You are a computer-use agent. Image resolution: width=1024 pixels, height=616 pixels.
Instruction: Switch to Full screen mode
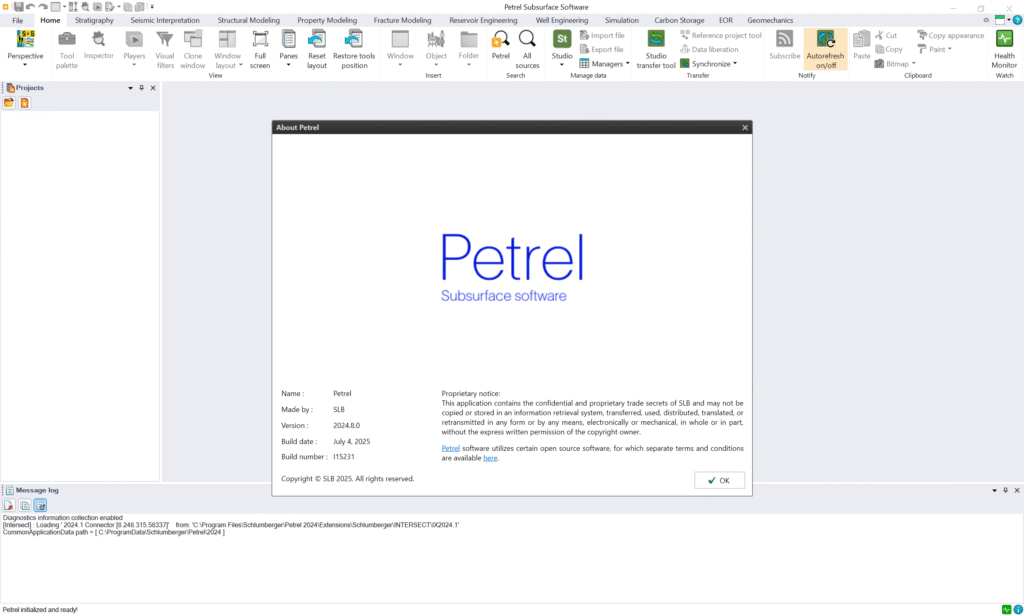(x=260, y=50)
